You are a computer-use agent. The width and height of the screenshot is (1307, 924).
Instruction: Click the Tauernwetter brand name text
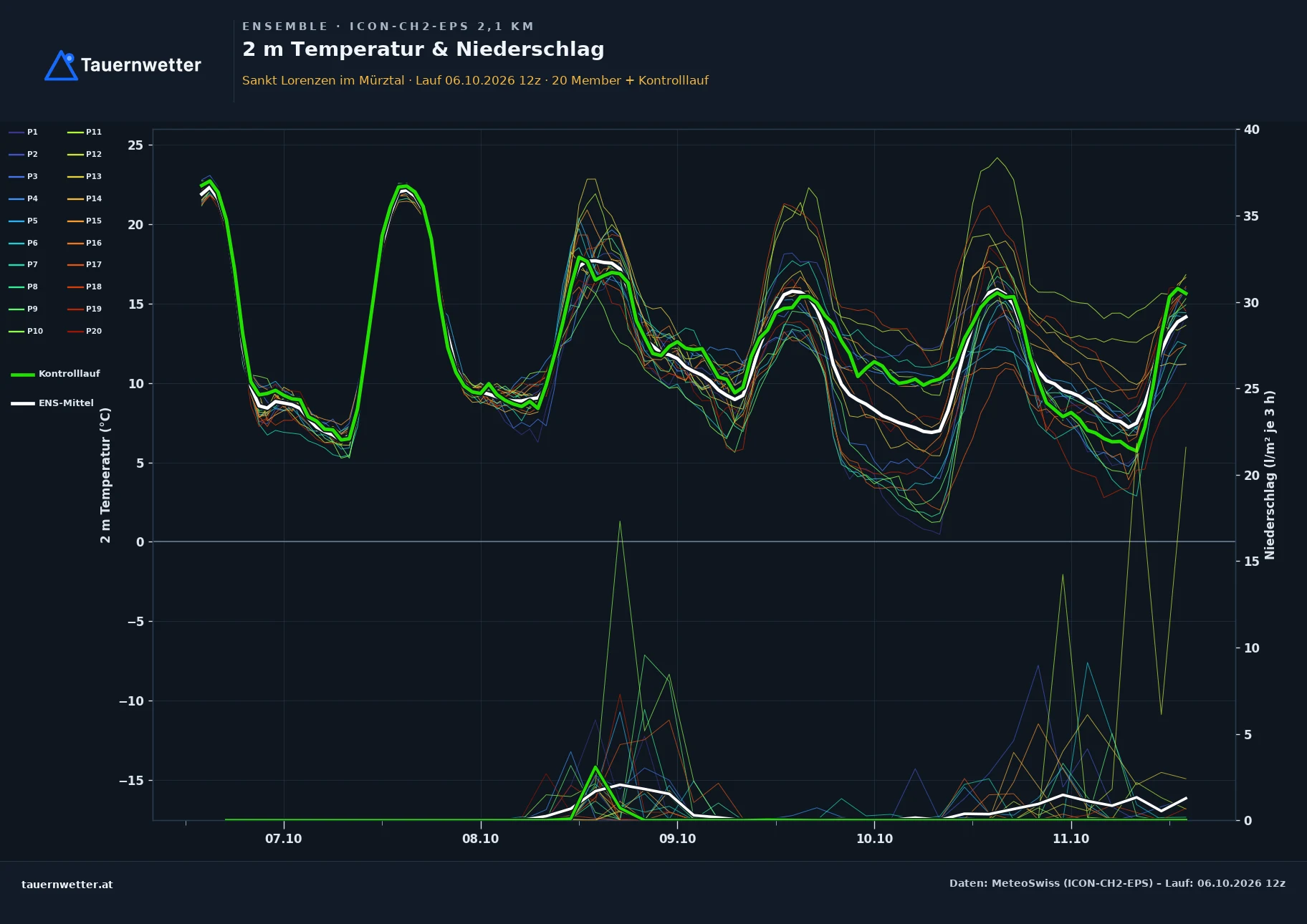pos(141,65)
